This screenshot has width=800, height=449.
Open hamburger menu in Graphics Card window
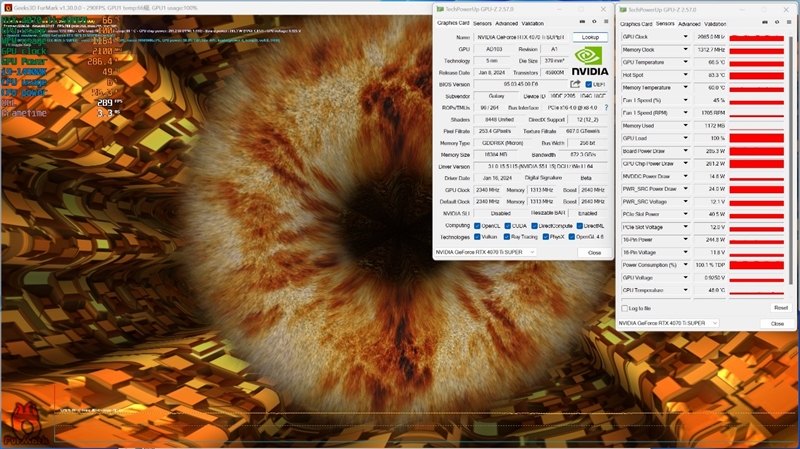[x=606, y=22]
